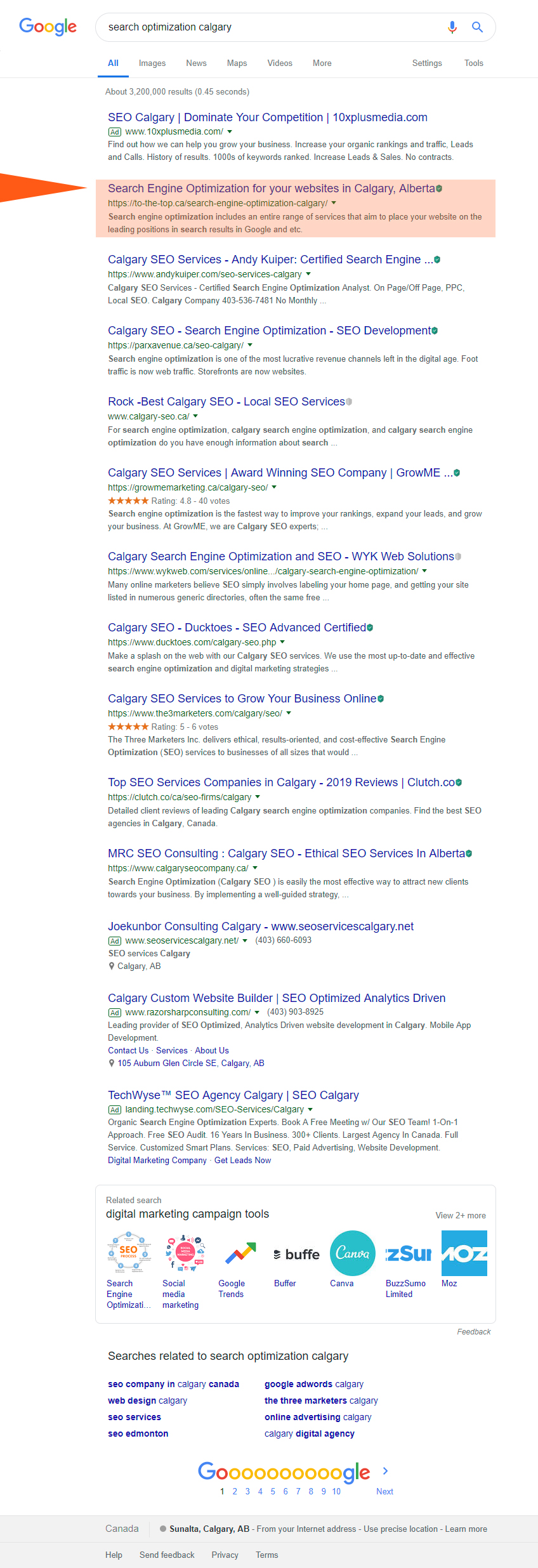Image resolution: width=538 pixels, height=1568 pixels.
Task: Open the Privacy footer link
Action: pos(225,1555)
